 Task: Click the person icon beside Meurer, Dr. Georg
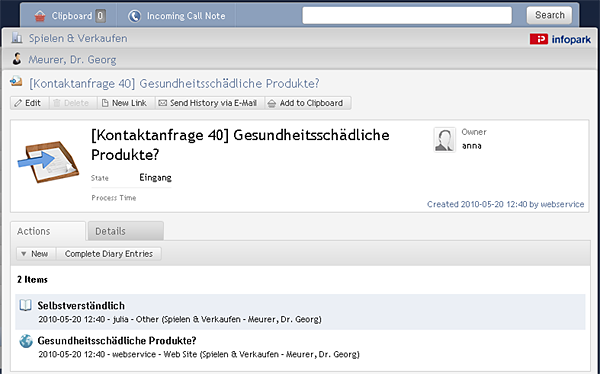(17, 59)
